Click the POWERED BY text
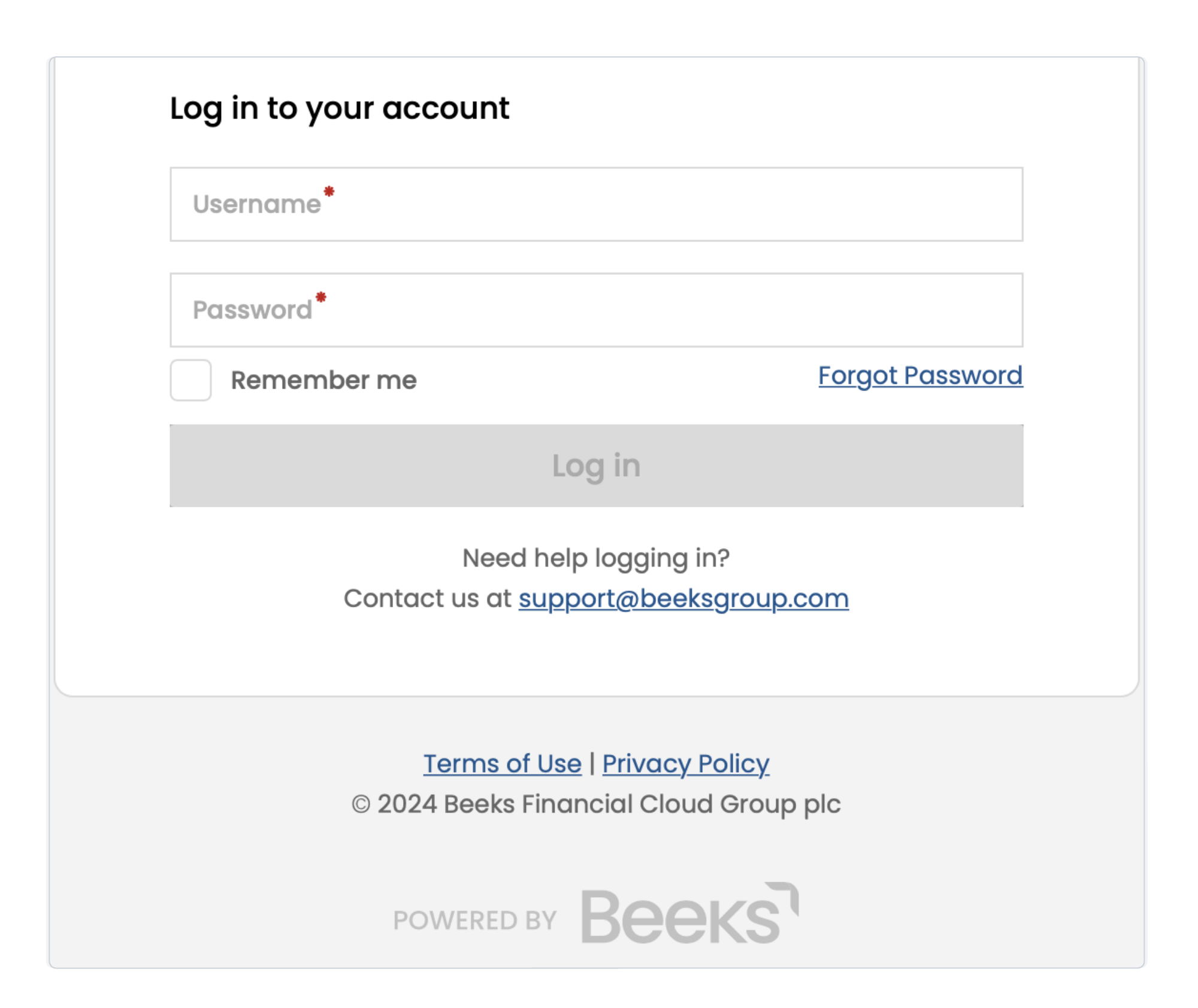 (475, 921)
